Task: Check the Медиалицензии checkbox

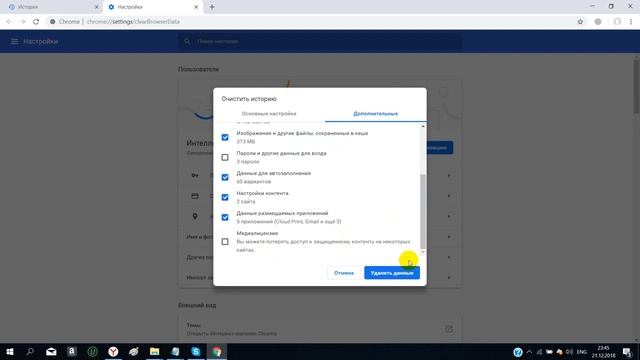Action: [x=225, y=242]
